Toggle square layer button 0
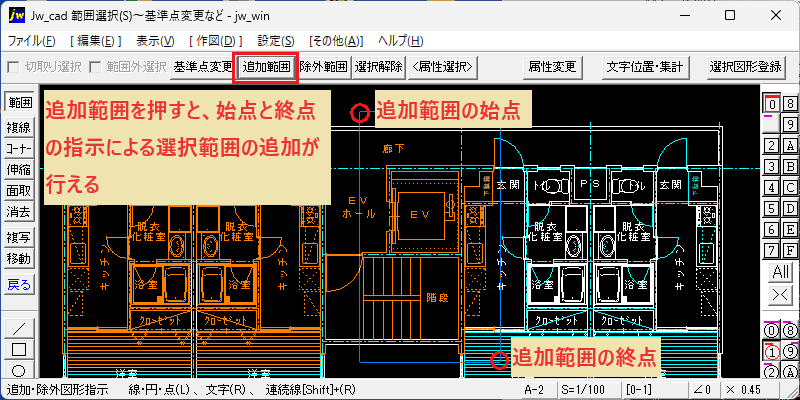800x400 pixels. pyautogui.click(x=771, y=104)
